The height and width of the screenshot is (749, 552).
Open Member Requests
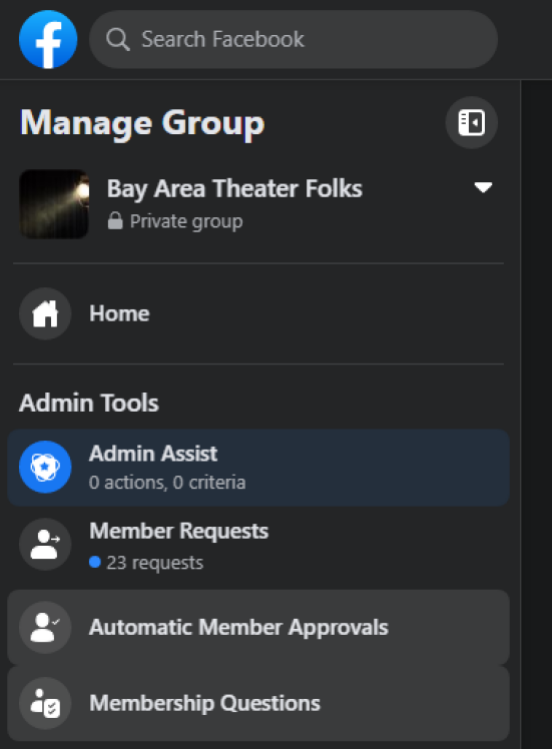(258, 546)
